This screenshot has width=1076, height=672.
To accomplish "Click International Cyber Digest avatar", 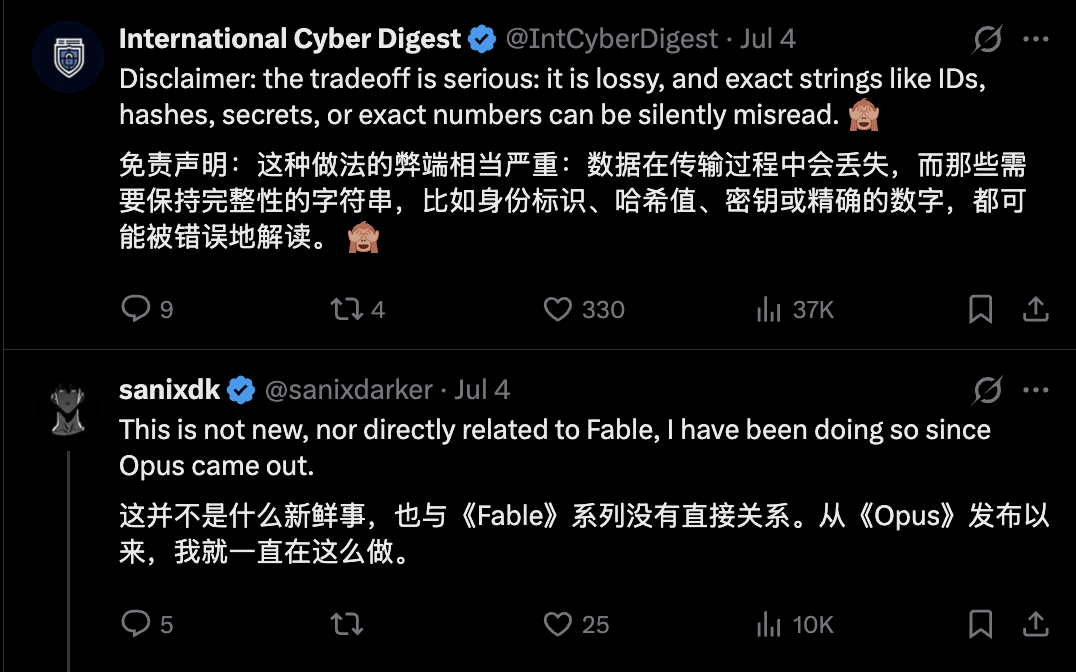I will [68, 58].
